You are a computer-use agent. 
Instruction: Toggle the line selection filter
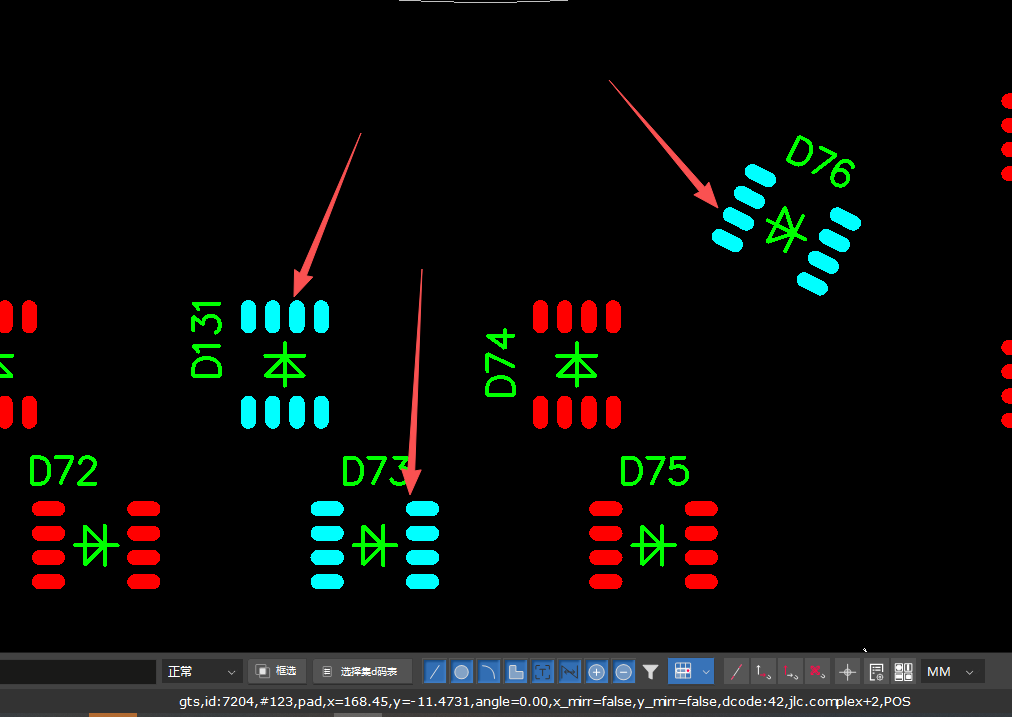pos(435,671)
